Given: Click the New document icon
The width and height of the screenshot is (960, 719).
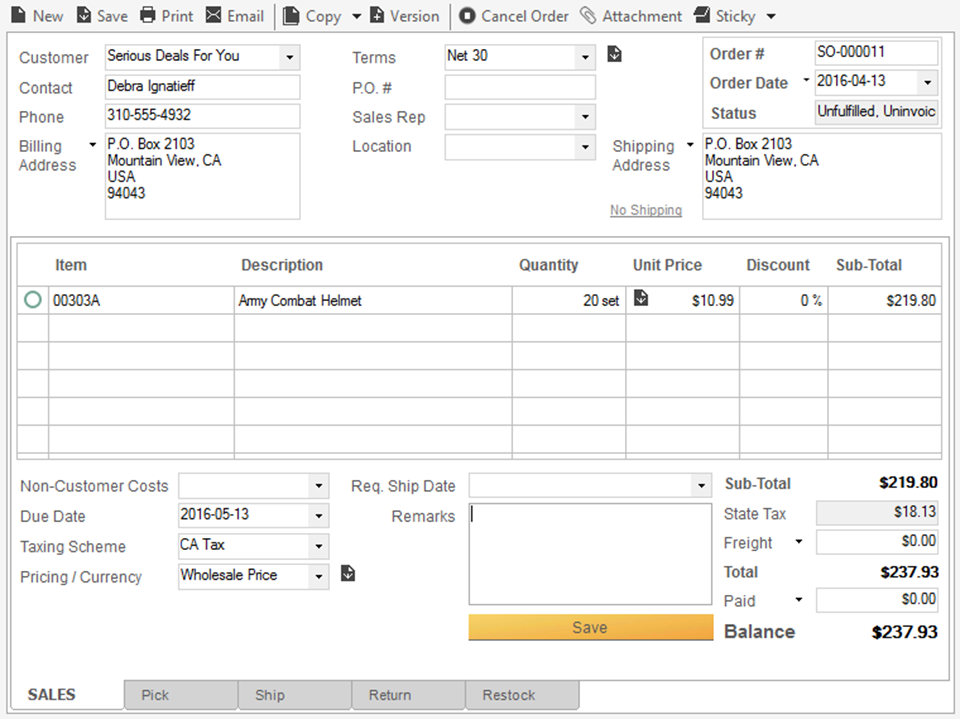Looking at the screenshot, I should [19, 15].
